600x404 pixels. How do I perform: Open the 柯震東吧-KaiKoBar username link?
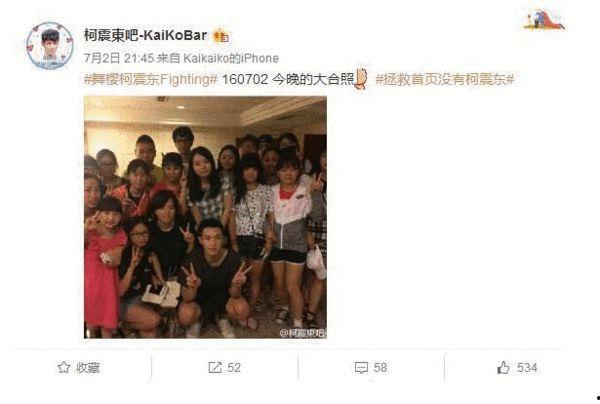click(145, 36)
